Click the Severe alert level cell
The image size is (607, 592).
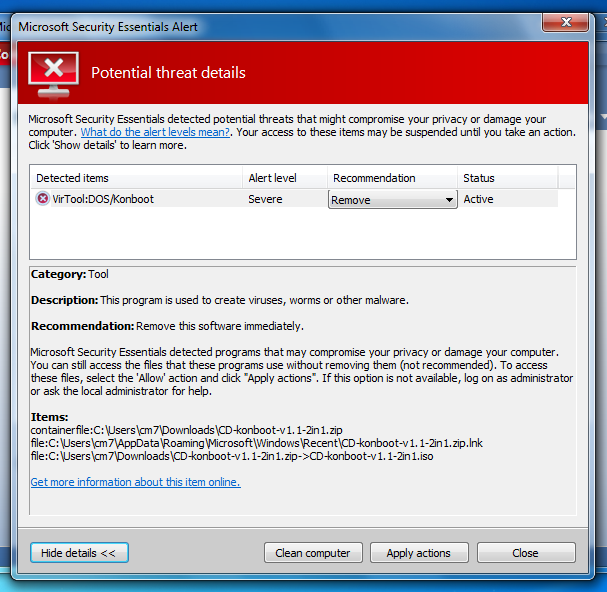pos(265,199)
